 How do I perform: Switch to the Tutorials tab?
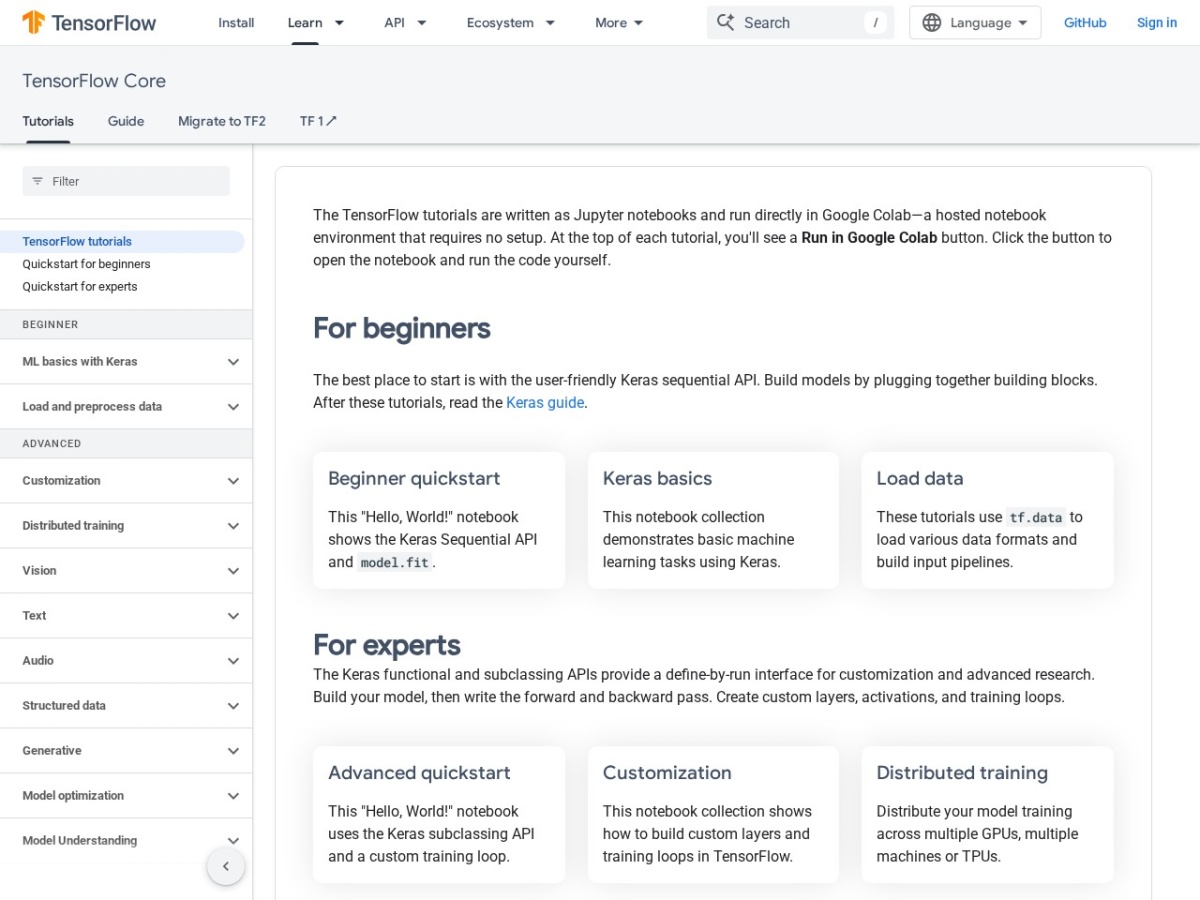point(48,121)
